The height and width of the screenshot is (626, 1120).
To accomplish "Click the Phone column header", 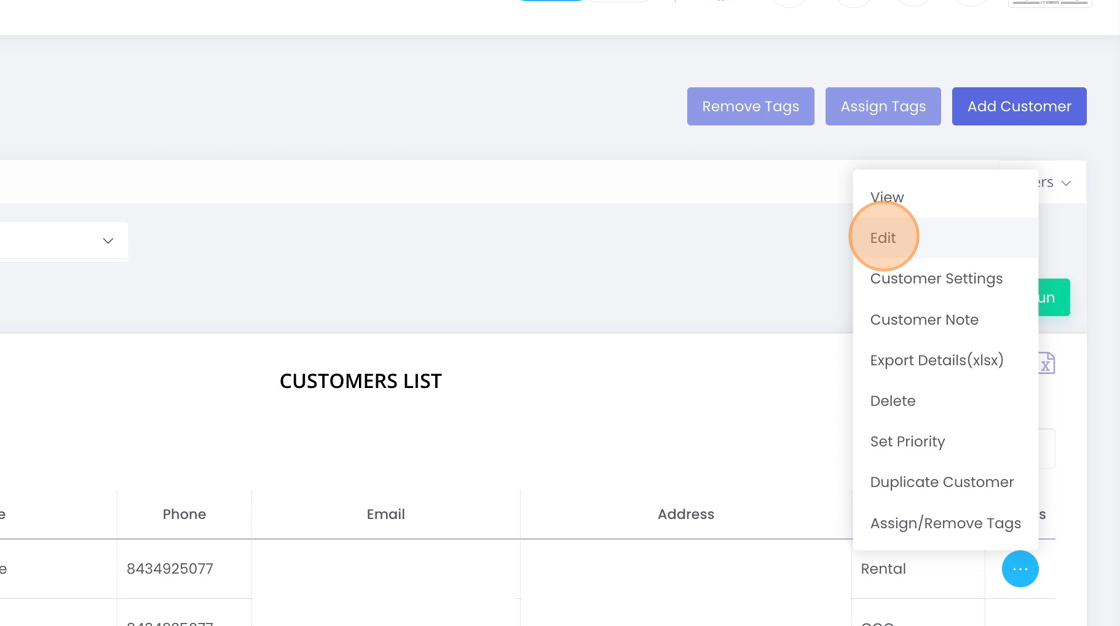I will pyautogui.click(x=184, y=514).
